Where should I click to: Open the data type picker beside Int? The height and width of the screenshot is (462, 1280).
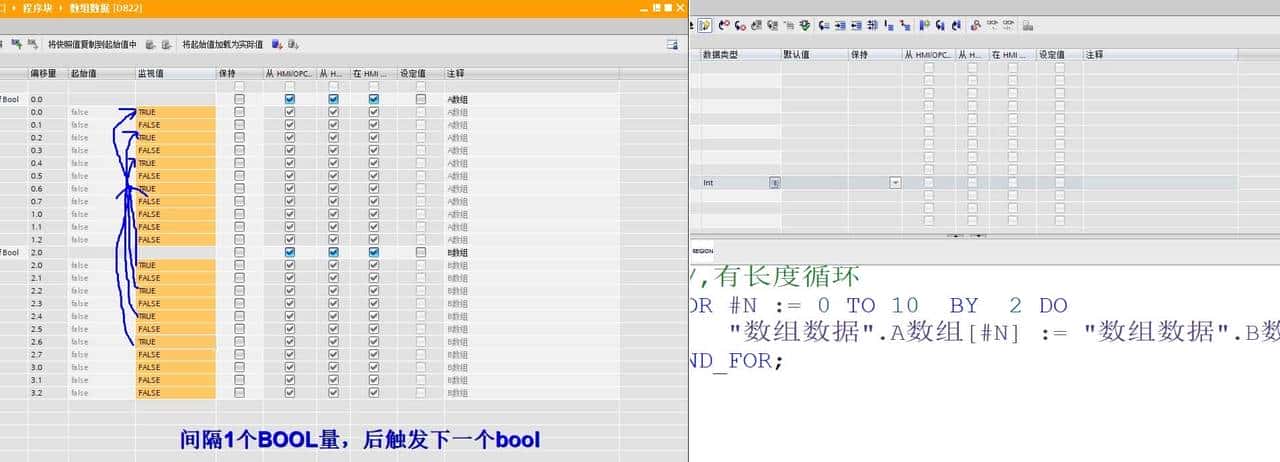click(774, 183)
